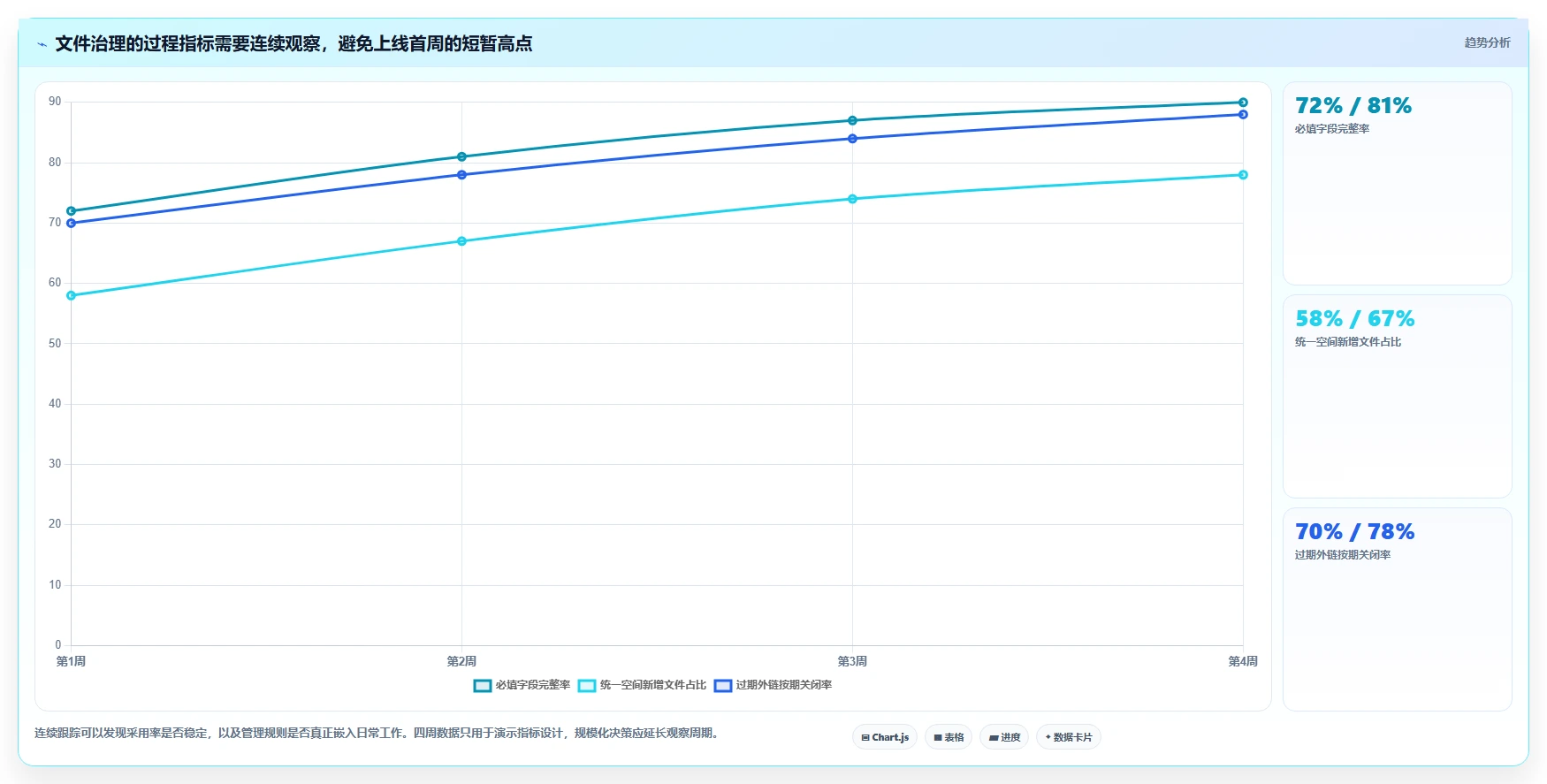This screenshot has width=1547, height=784.
Task: Click the 必填字段完整率 point at 第3周
Action: point(852,120)
